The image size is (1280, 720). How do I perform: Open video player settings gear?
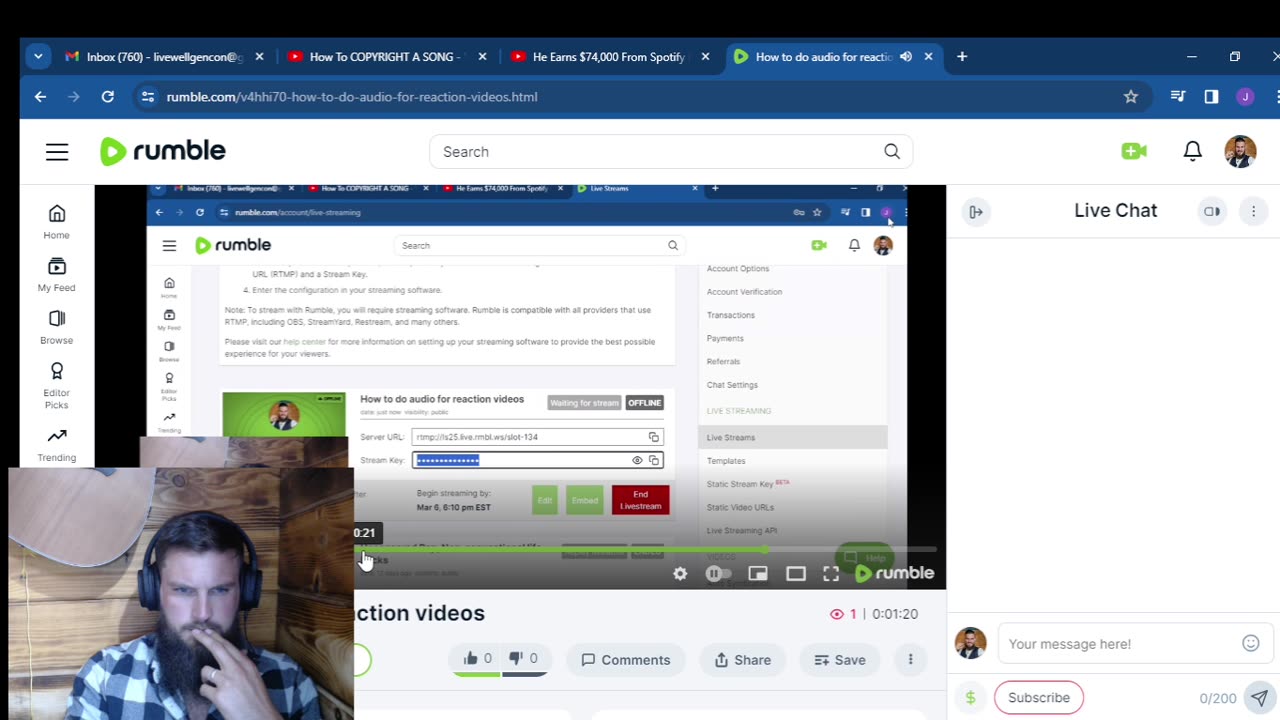coord(680,574)
